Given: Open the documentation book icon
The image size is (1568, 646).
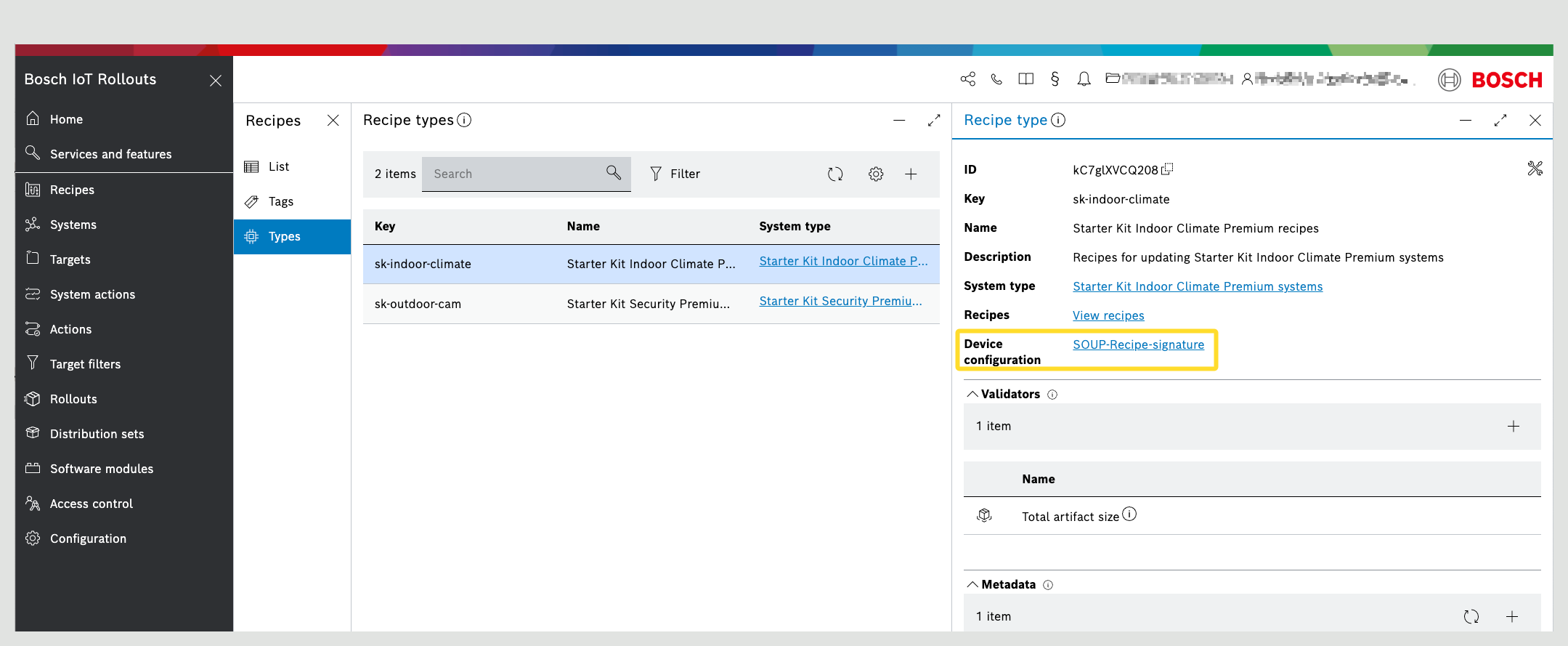Looking at the screenshot, I should [x=1025, y=79].
